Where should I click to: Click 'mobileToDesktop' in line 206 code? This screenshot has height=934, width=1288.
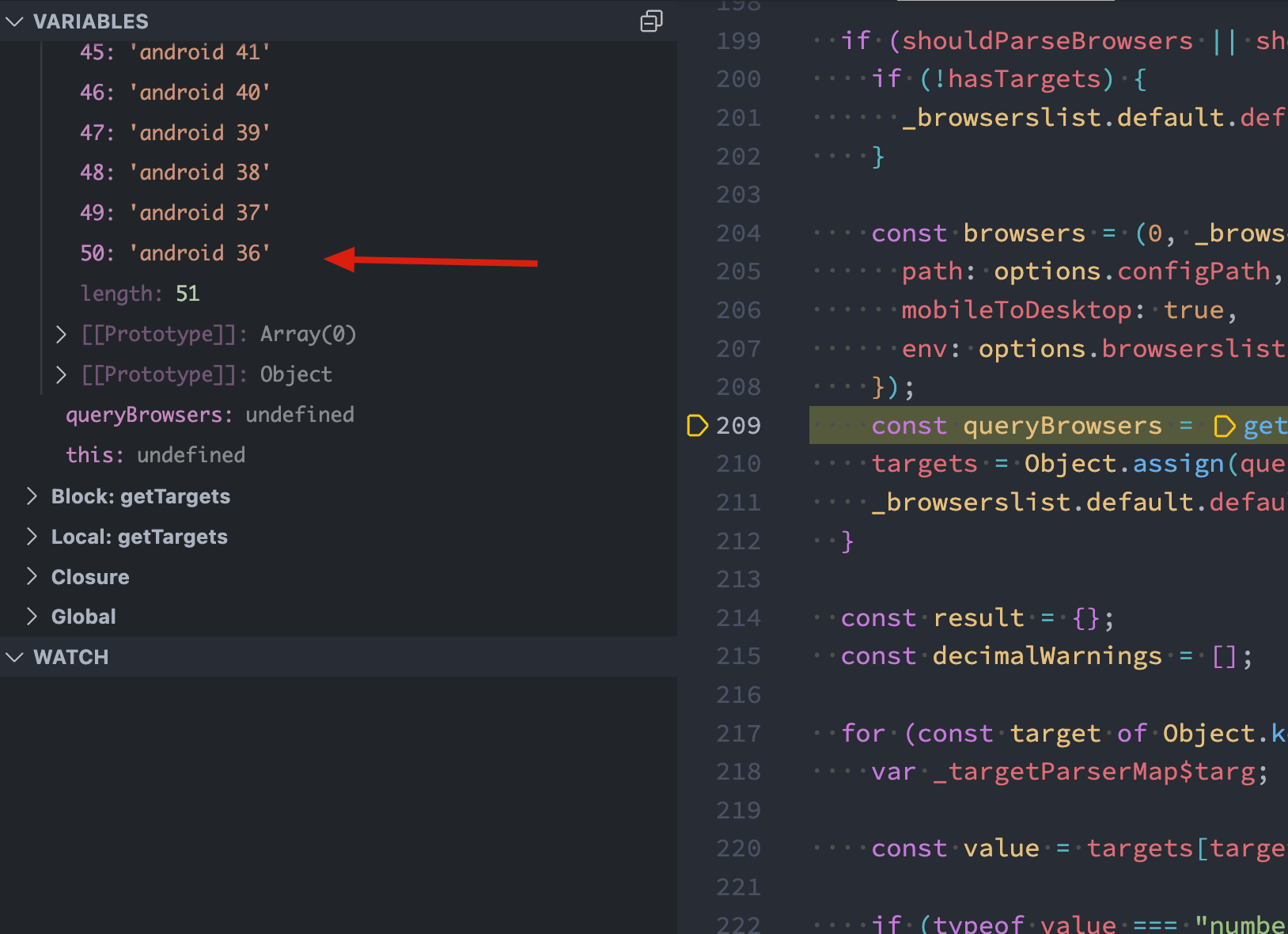(1016, 310)
